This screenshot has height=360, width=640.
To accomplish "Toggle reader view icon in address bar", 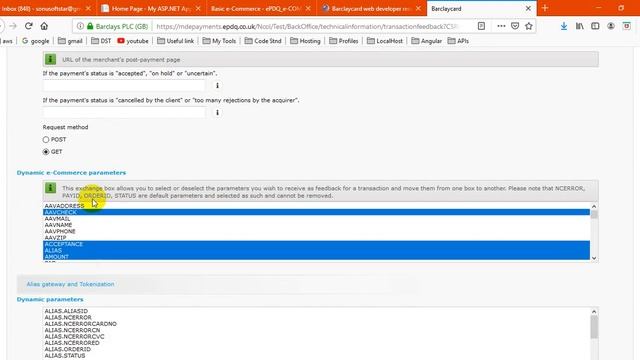I will (481, 26).
